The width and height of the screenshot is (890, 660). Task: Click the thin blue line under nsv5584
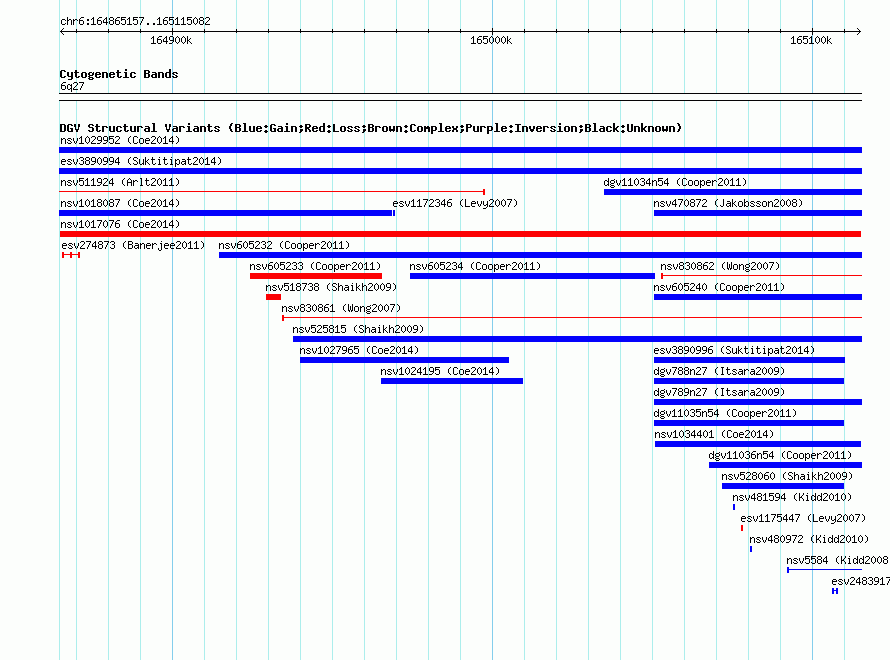point(824,570)
